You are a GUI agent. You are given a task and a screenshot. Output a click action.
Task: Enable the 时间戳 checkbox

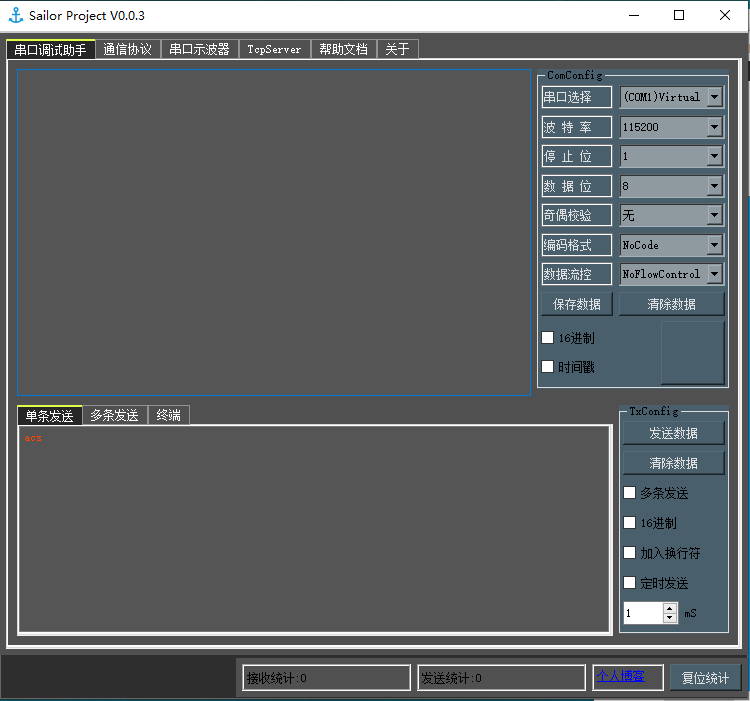[548, 367]
